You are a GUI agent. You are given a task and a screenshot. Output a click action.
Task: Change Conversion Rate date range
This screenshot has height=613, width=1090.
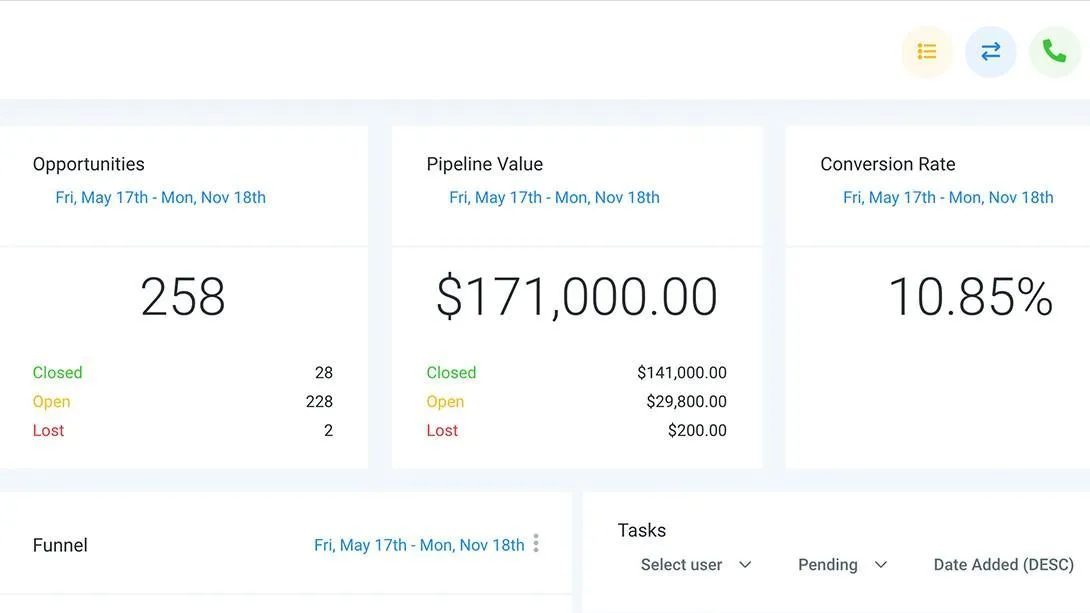[x=948, y=197]
